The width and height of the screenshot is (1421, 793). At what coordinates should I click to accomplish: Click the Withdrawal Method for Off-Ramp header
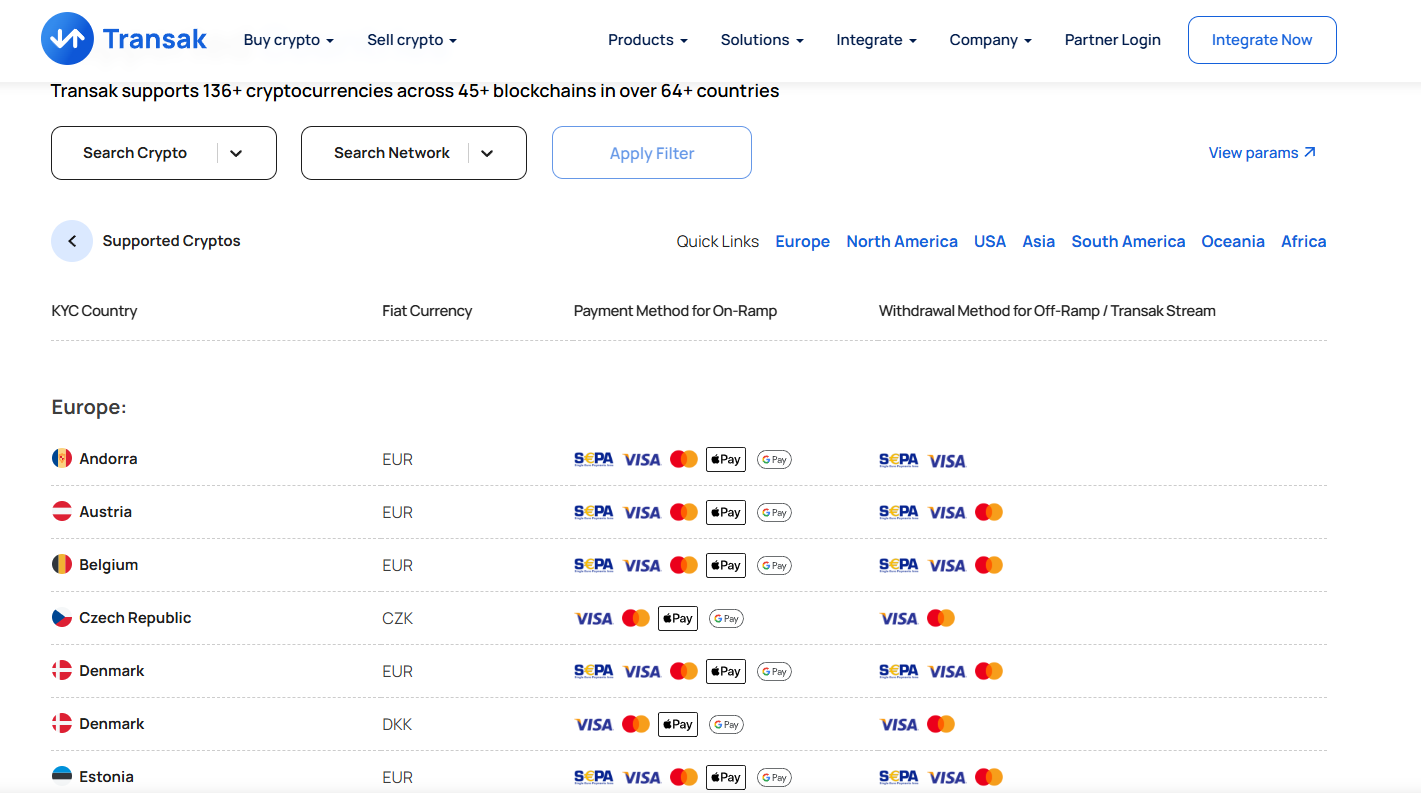click(1047, 311)
